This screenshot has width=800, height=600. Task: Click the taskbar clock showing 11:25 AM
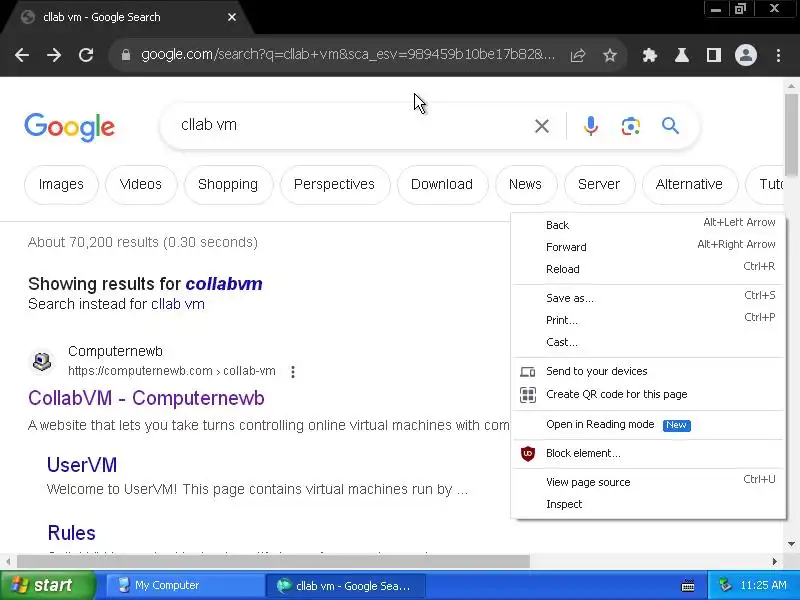click(763, 585)
